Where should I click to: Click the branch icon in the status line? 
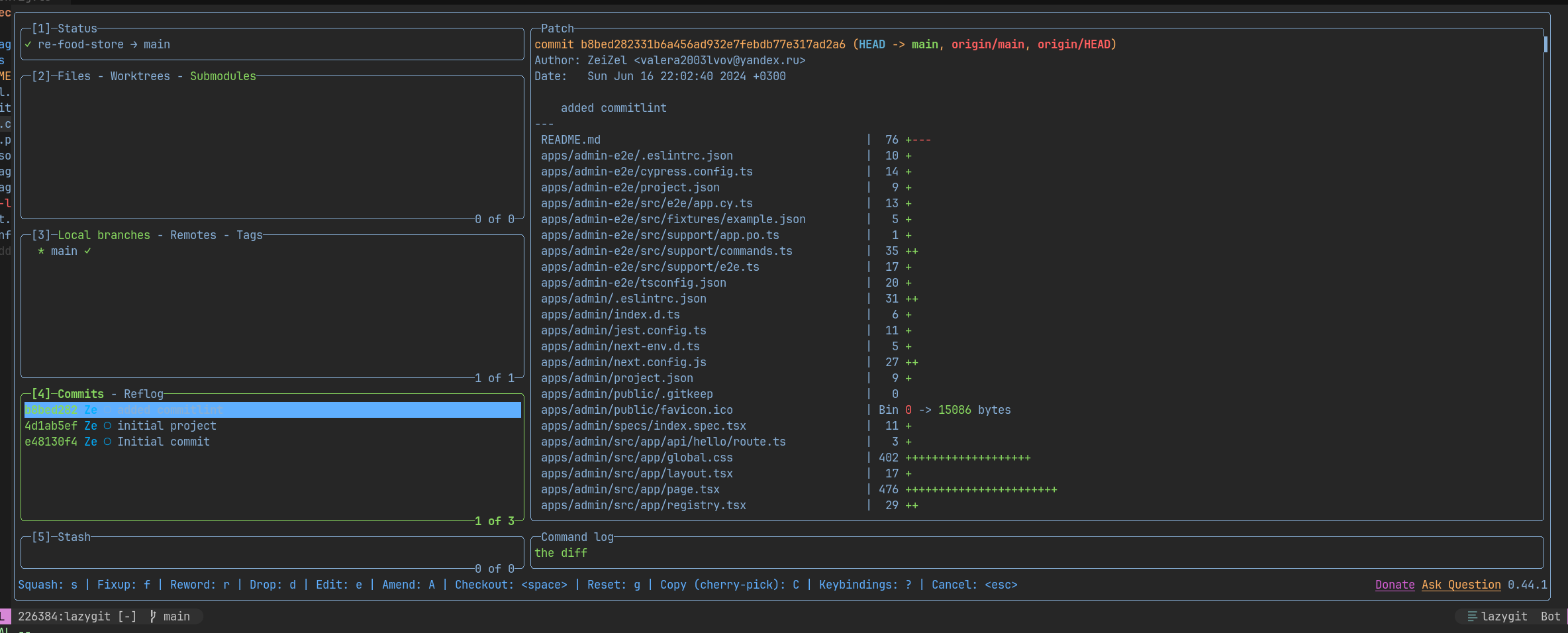(x=153, y=616)
